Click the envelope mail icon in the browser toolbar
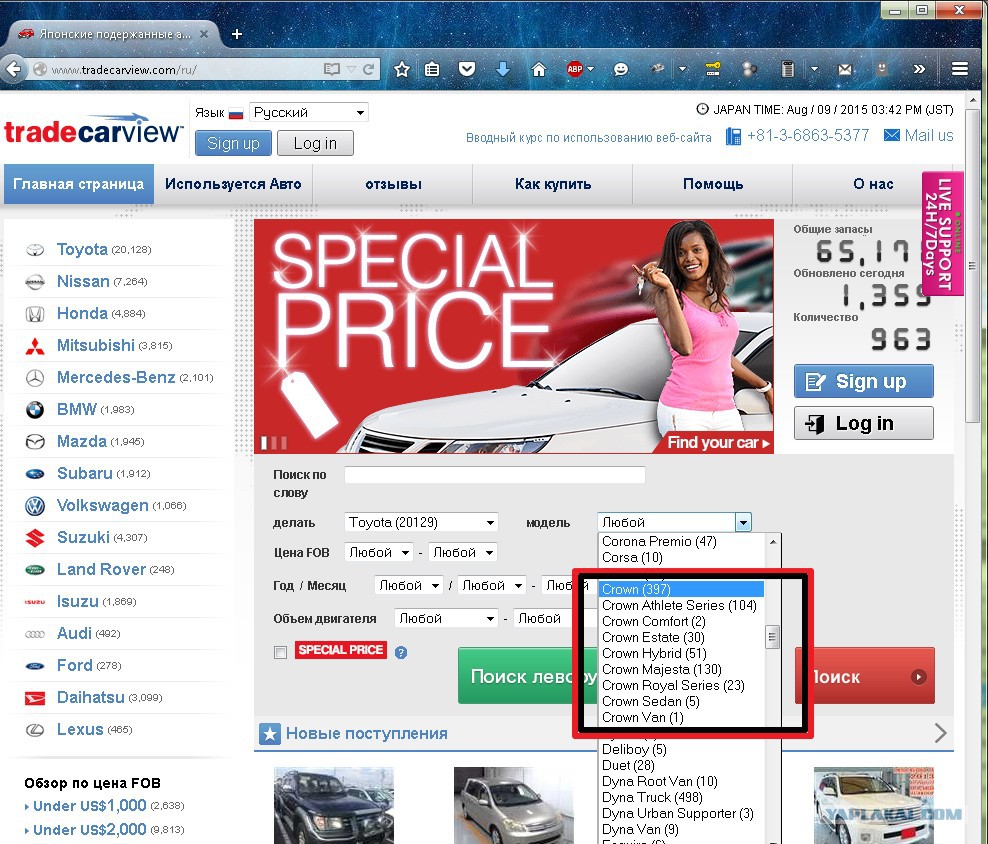The height and width of the screenshot is (844, 988). coord(845,69)
